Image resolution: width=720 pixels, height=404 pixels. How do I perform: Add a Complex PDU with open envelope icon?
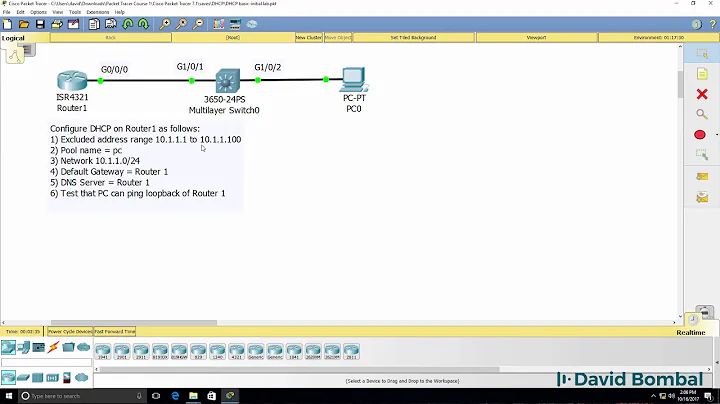(702, 197)
